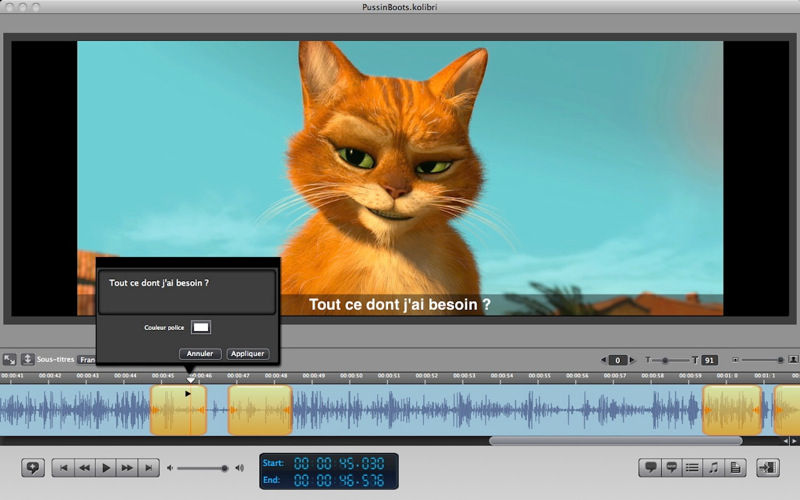Viewport: 800px width, 500px height.
Task: Click the subtitle overlay text on the video
Action: coord(399,305)
